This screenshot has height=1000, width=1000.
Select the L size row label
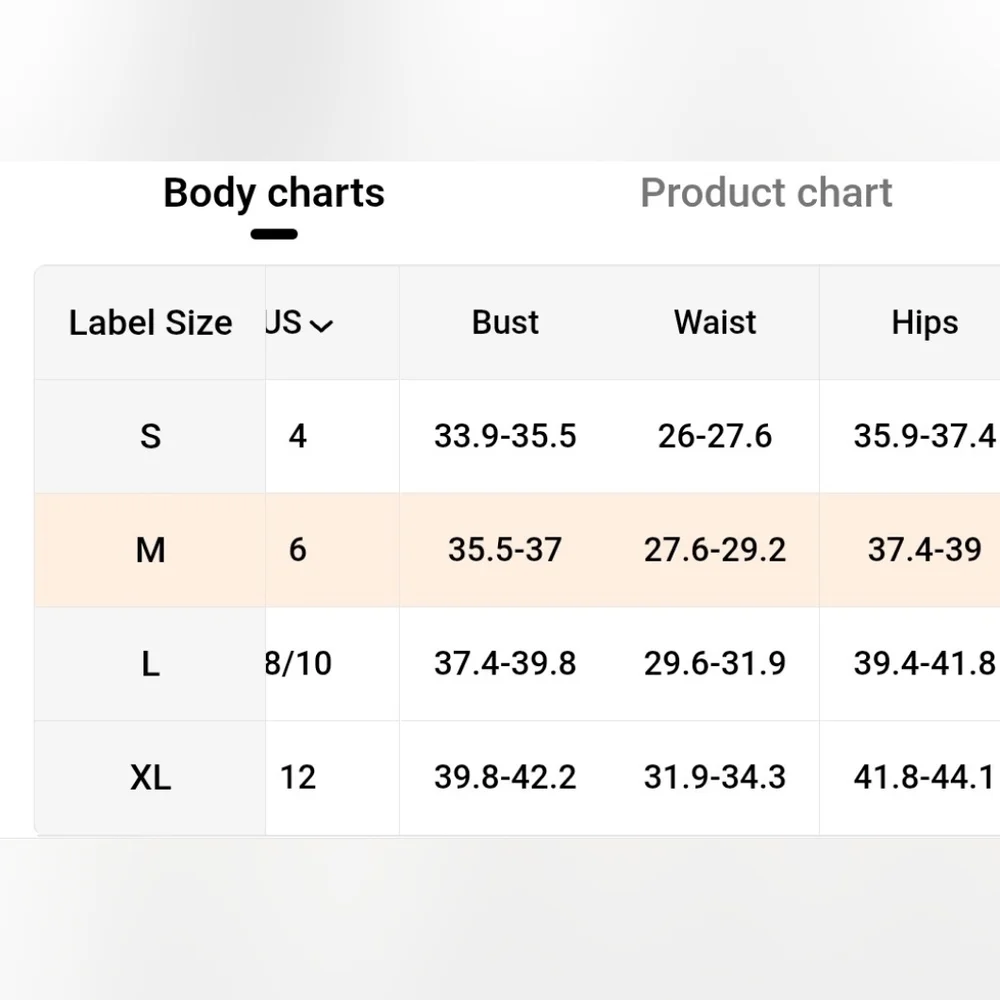click(x=150, y=663)
